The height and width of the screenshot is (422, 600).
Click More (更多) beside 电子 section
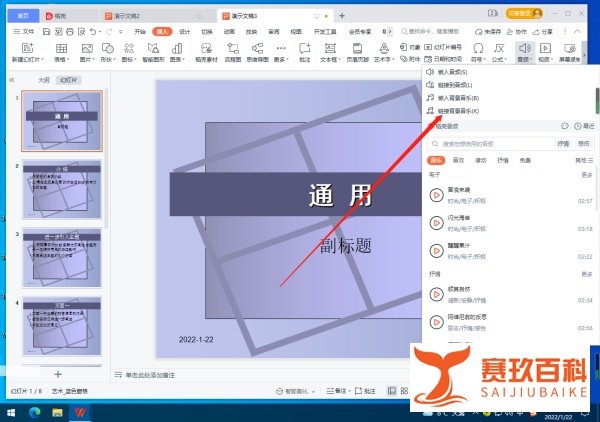(x=587, y=175)
